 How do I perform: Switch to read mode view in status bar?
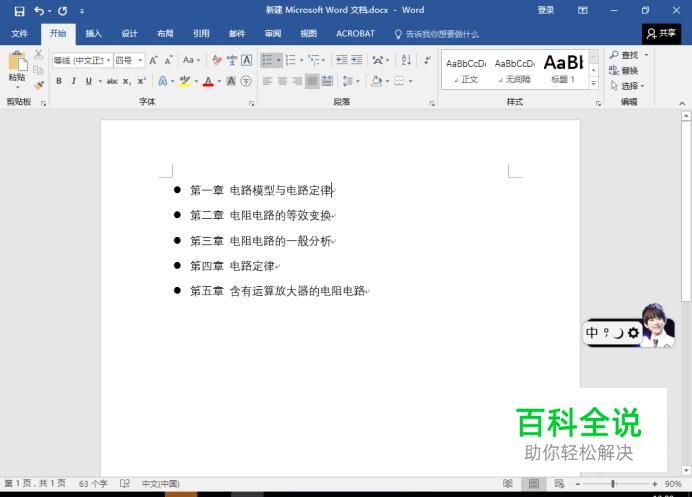click(508, 484)
